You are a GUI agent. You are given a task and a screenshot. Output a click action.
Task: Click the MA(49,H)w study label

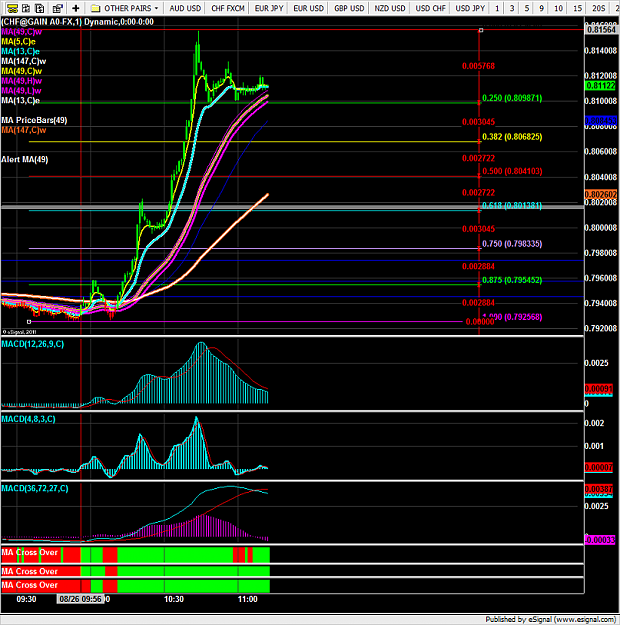[x=22, y=81]
